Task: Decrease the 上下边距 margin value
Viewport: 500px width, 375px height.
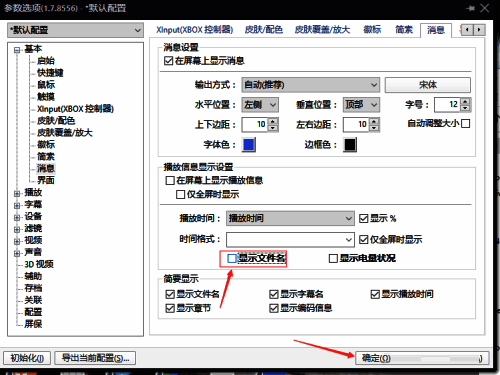Action: coord(273,128)
